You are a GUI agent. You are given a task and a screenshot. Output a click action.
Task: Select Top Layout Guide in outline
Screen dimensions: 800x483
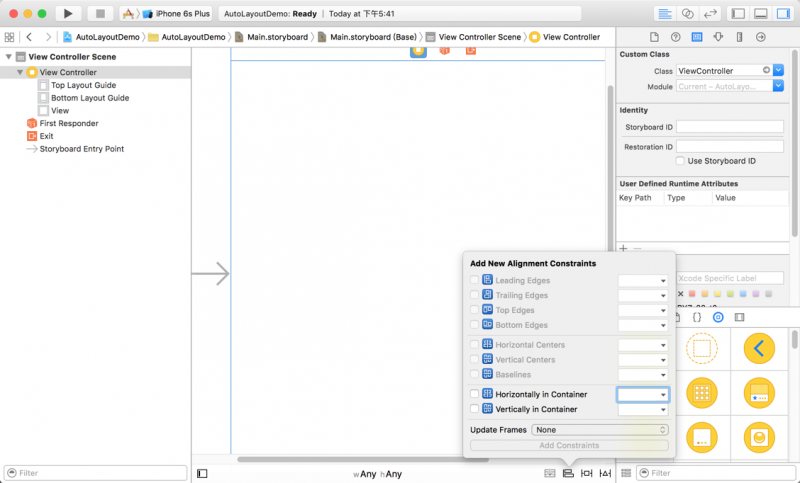tap(83, 85)
